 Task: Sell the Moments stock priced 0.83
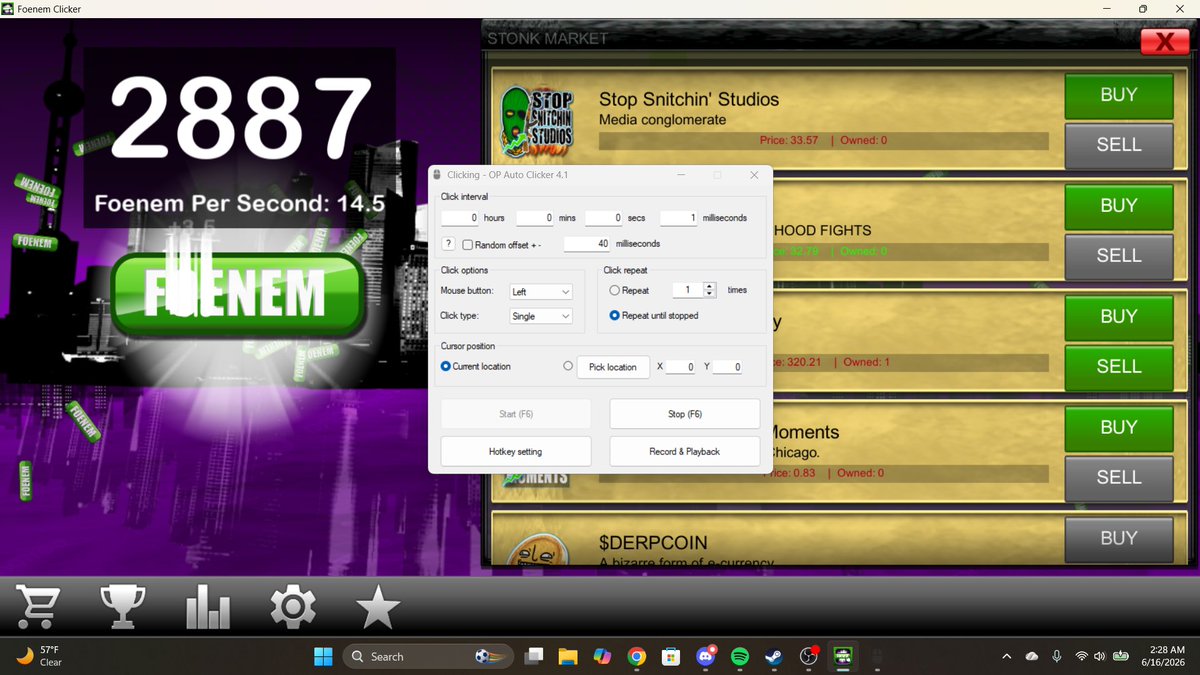(x=1118, y=478)
